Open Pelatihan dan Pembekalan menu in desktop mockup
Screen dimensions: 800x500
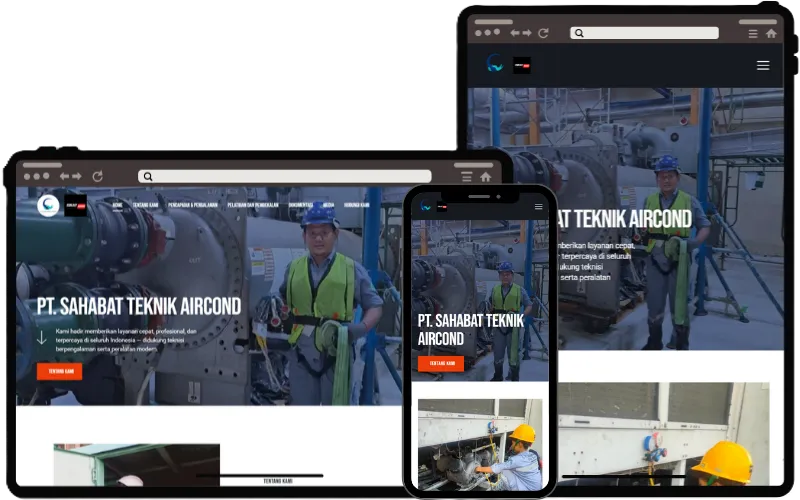pyautogui.click(x=253, y=205)
